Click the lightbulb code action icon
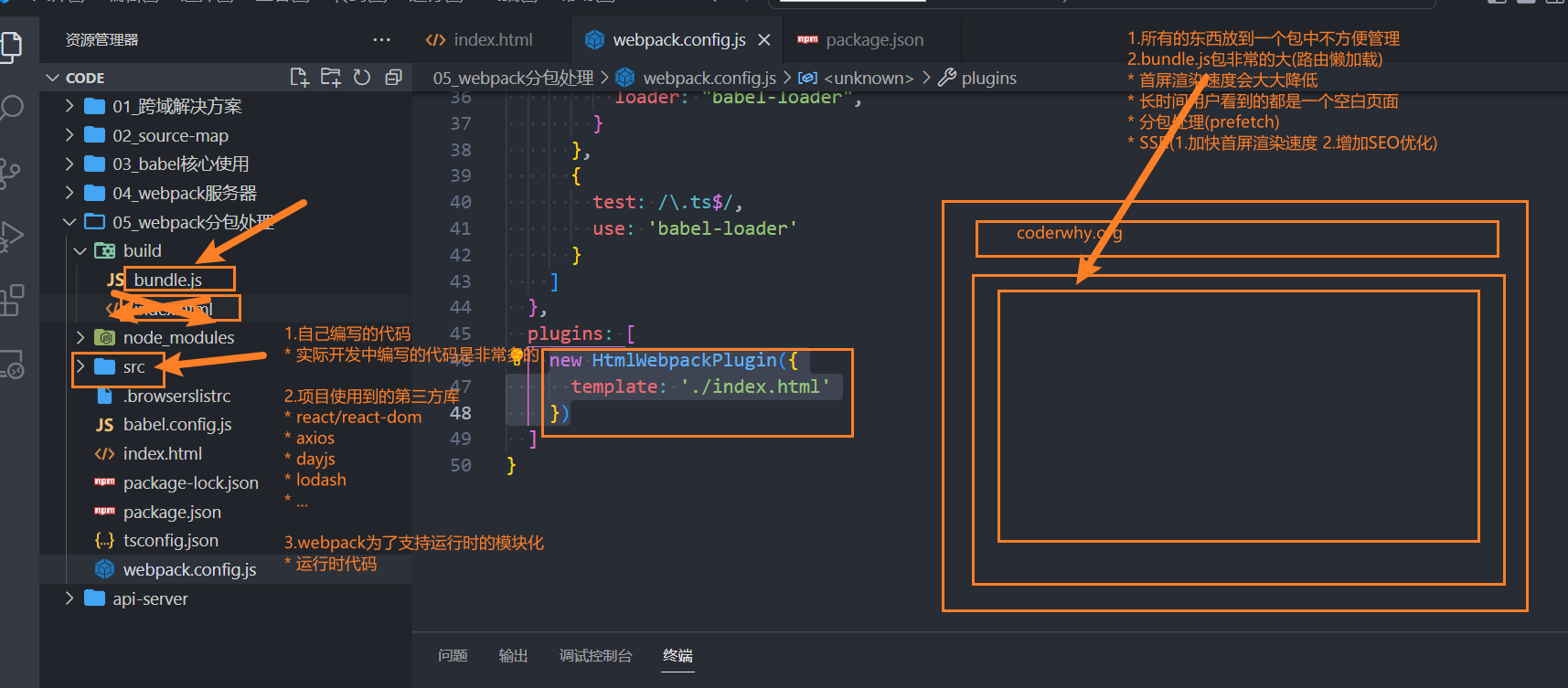 (517, 356)
